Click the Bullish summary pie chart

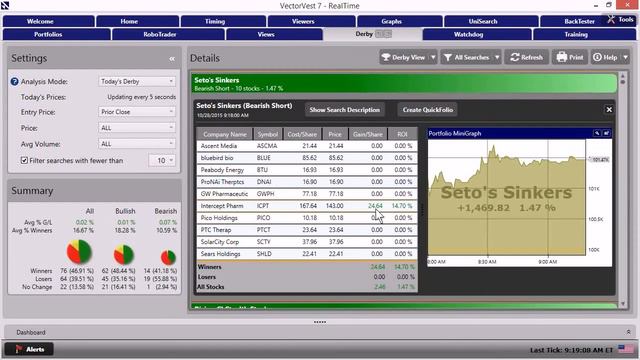(x=124, y=255)
